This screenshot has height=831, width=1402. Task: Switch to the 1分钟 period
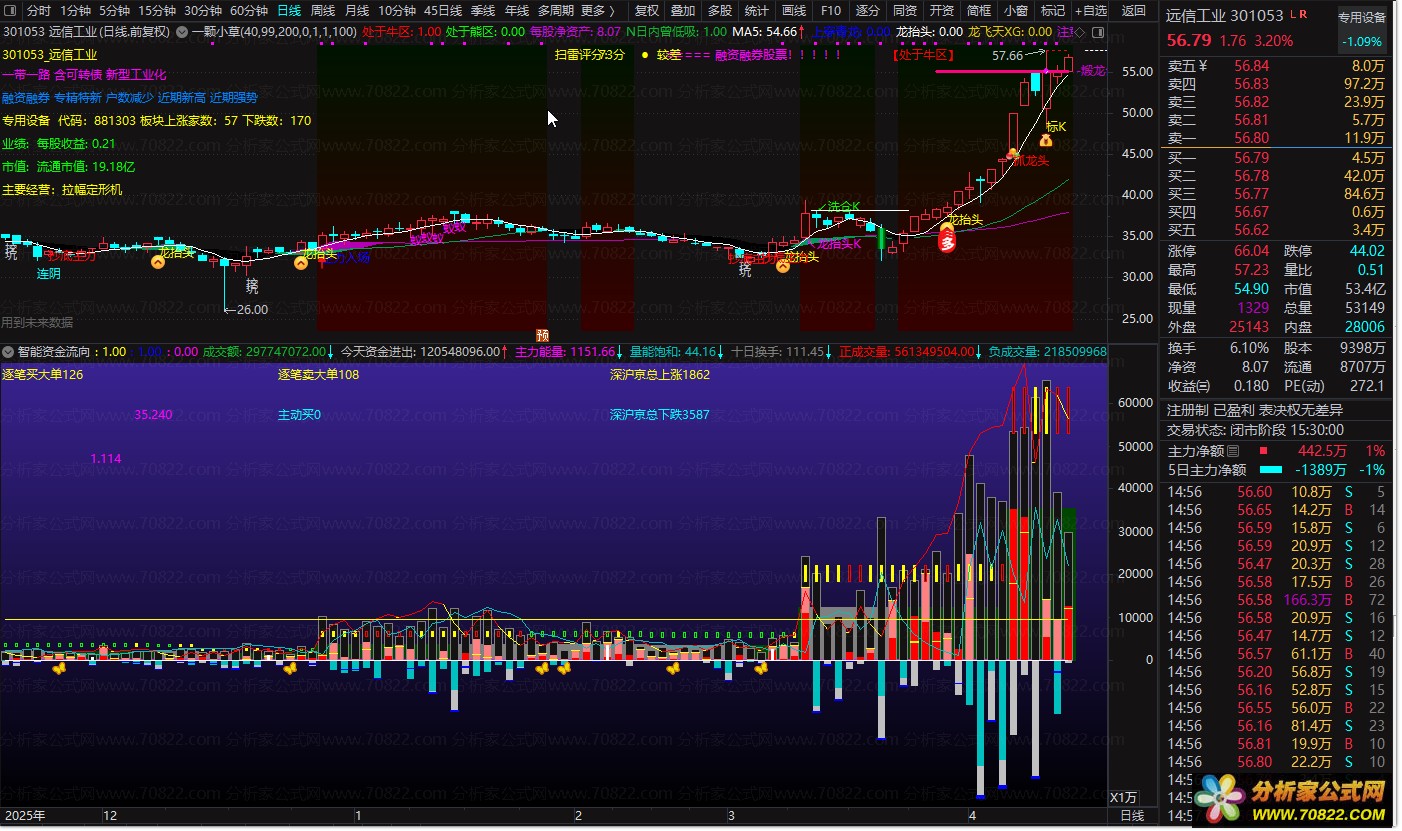tap(75, 11)
